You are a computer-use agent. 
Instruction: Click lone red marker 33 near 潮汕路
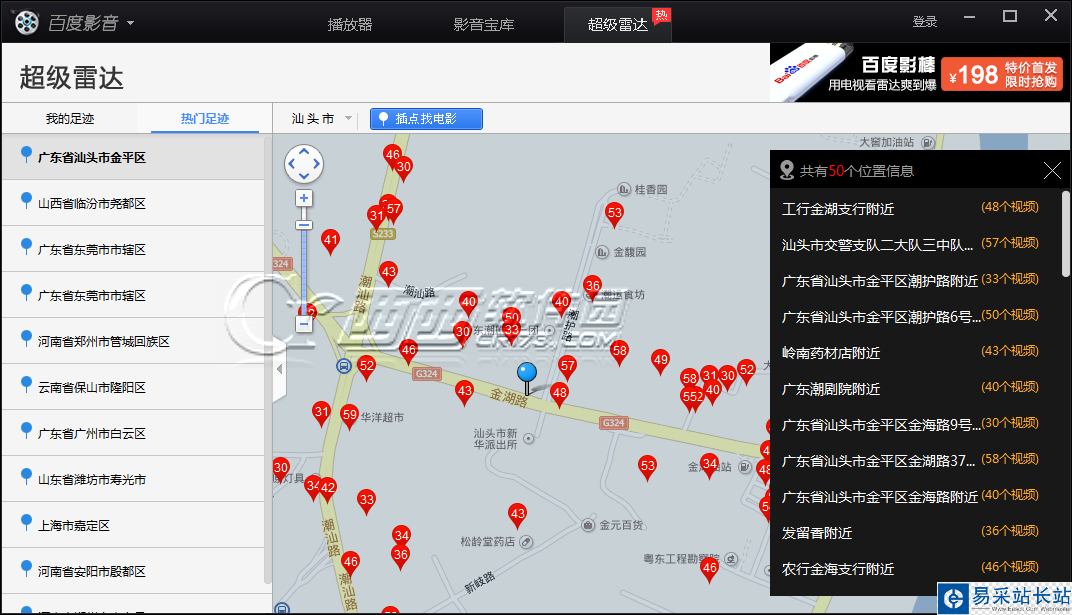(x=367, y=501)
